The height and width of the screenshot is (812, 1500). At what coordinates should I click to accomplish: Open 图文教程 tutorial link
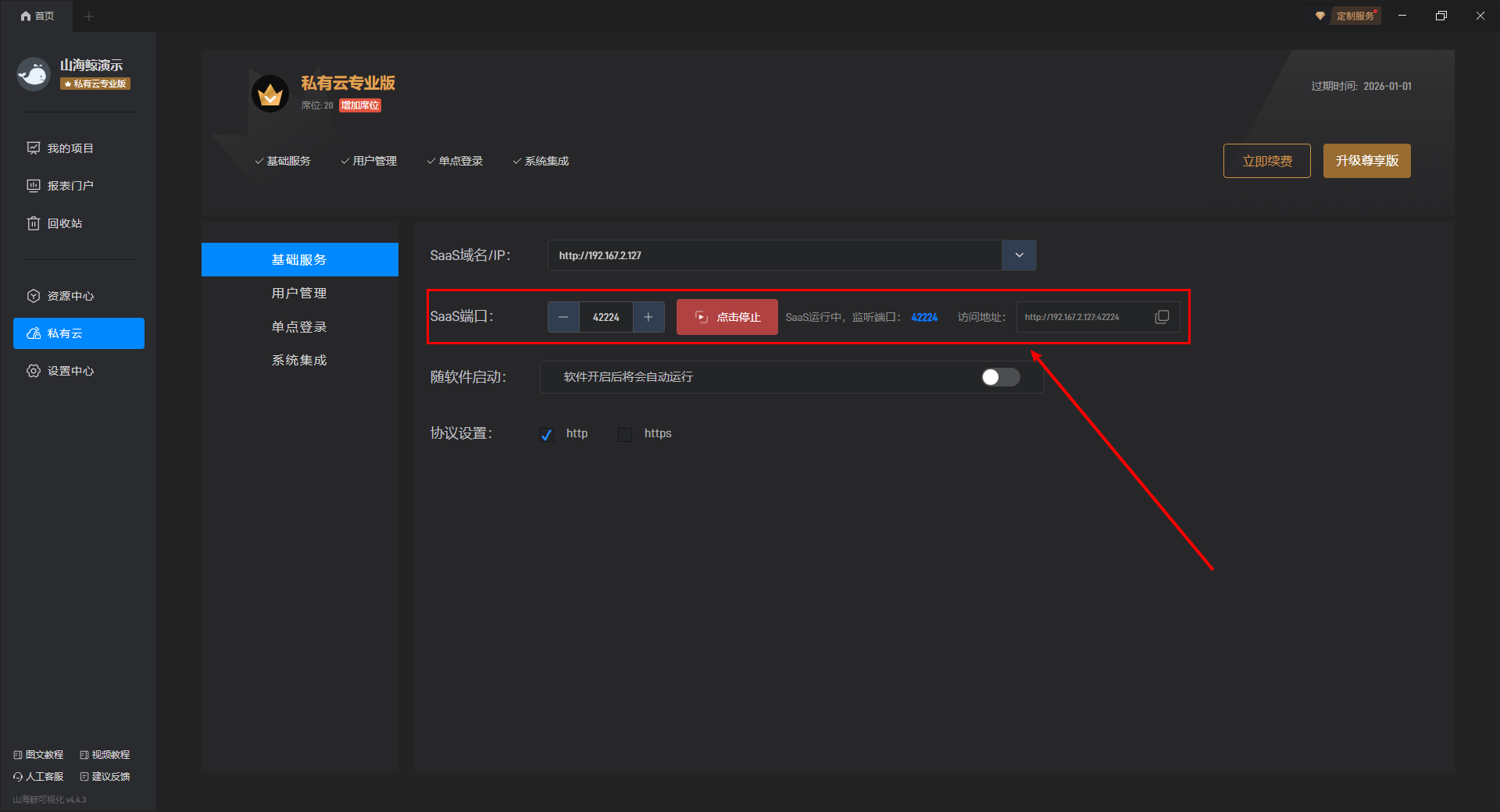coord(38,755)
